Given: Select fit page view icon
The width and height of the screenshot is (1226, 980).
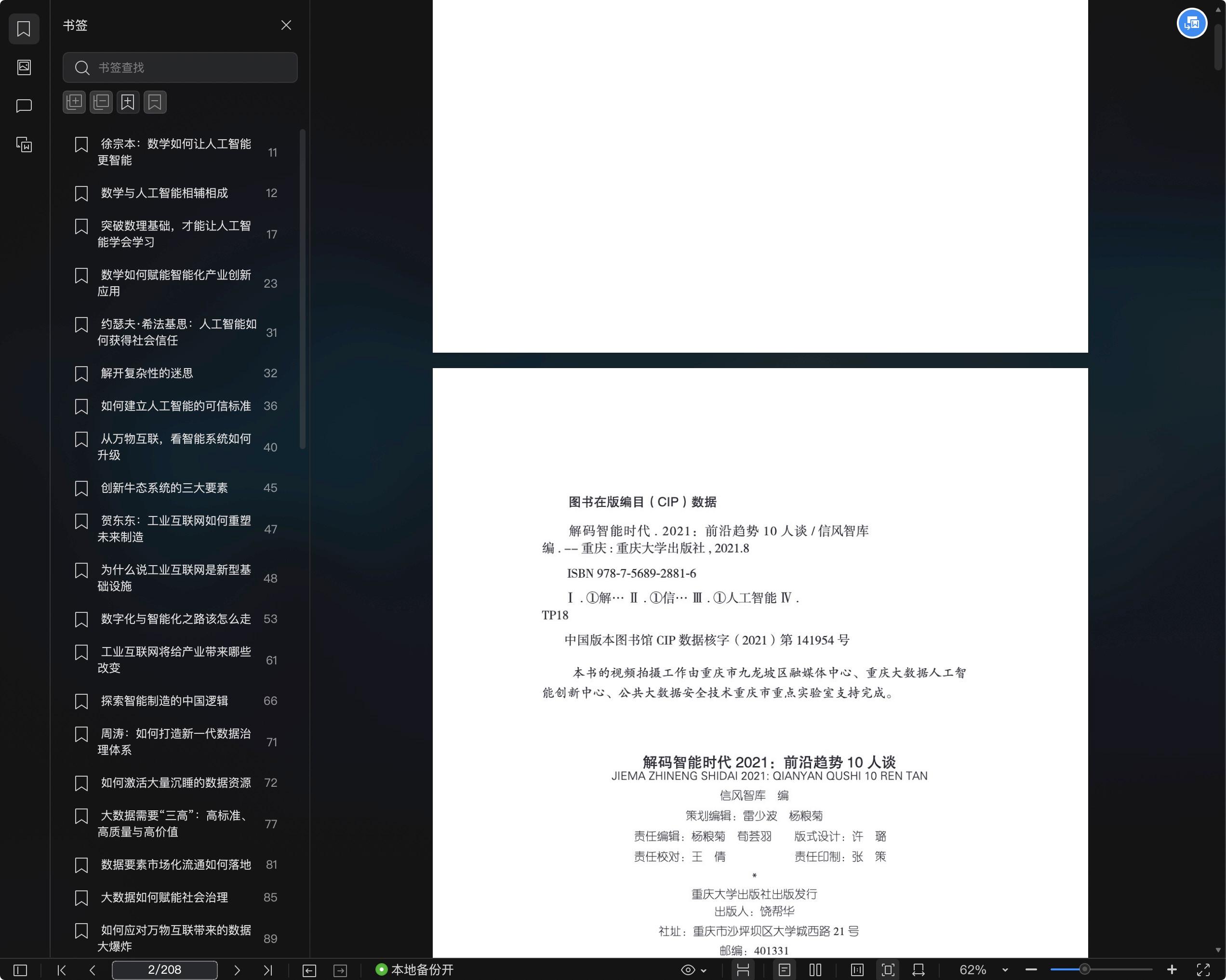Looking at the screenshot, I should point(888,970).
